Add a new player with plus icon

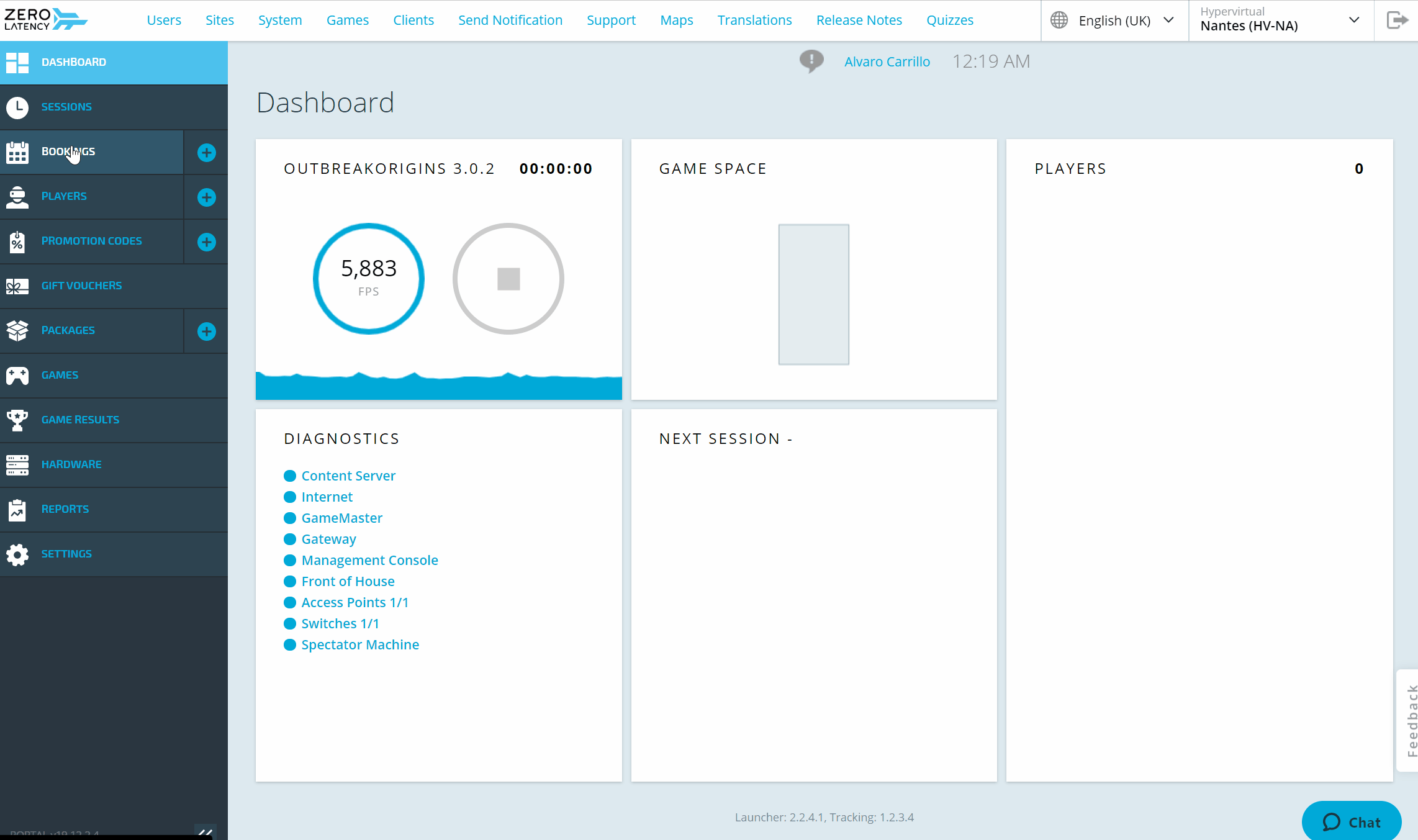206,197
